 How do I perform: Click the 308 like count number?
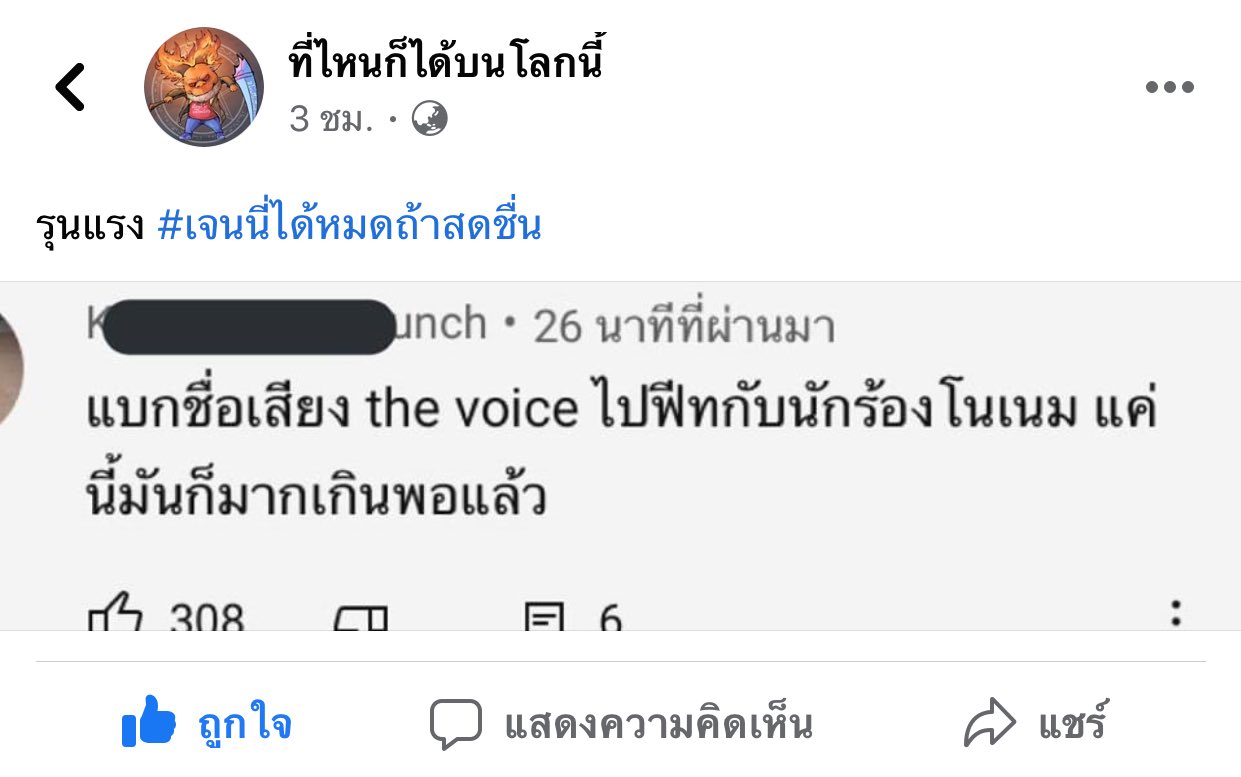(x=207, y=618)
